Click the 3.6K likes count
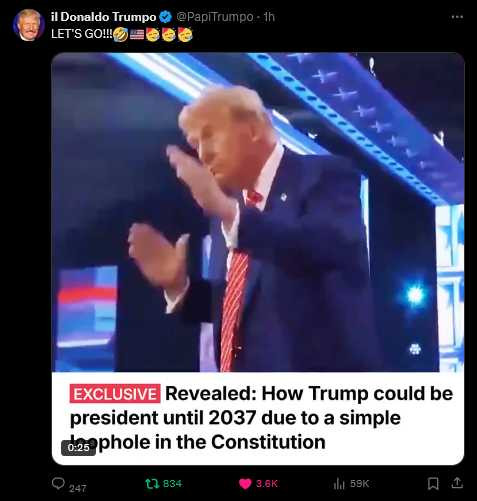The image size is (477, 501). (x=267, y=484)
